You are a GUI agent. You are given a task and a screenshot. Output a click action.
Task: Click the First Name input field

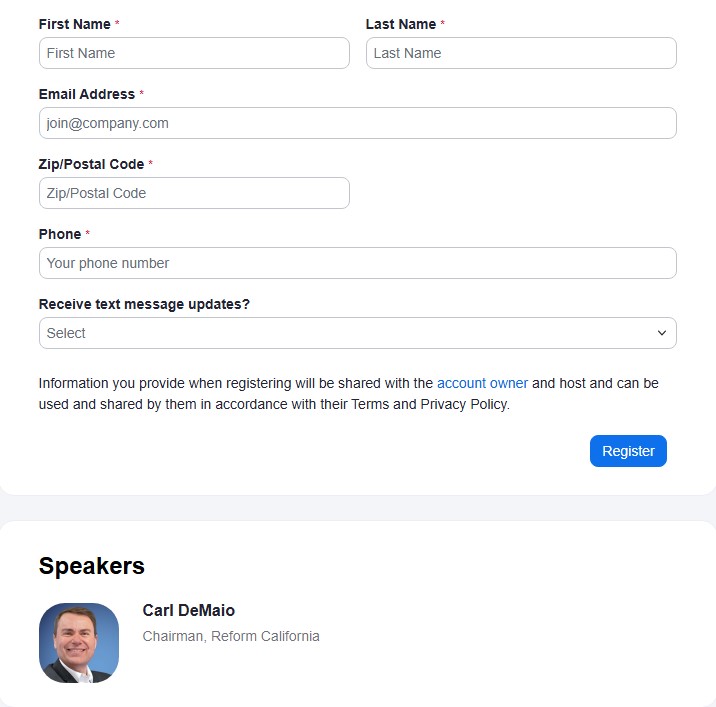[194, 53]
